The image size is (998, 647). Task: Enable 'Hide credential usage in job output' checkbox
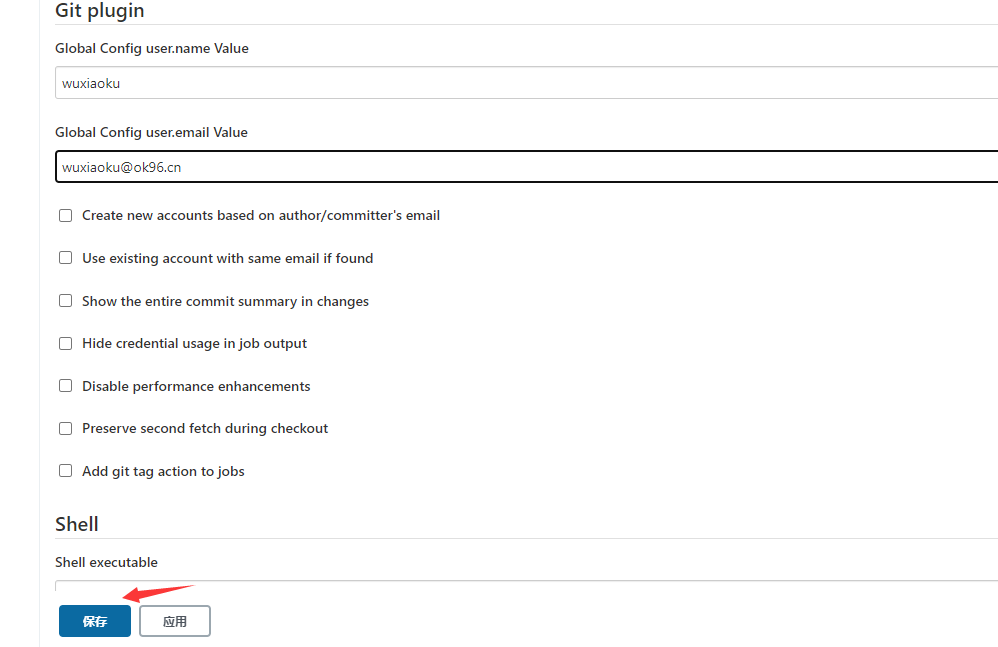pos(66,343)
